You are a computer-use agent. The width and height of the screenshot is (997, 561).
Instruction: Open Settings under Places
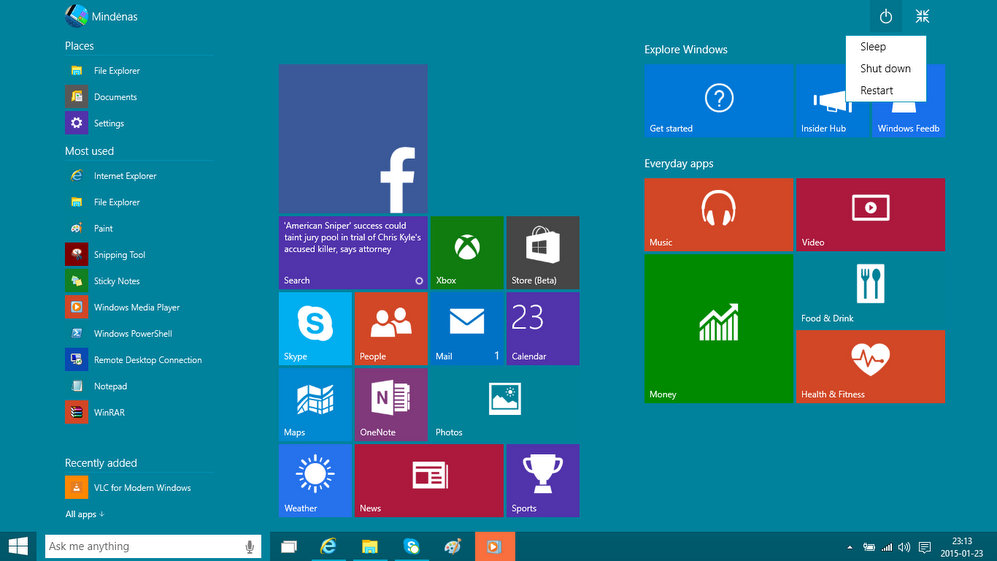(108, 124)
